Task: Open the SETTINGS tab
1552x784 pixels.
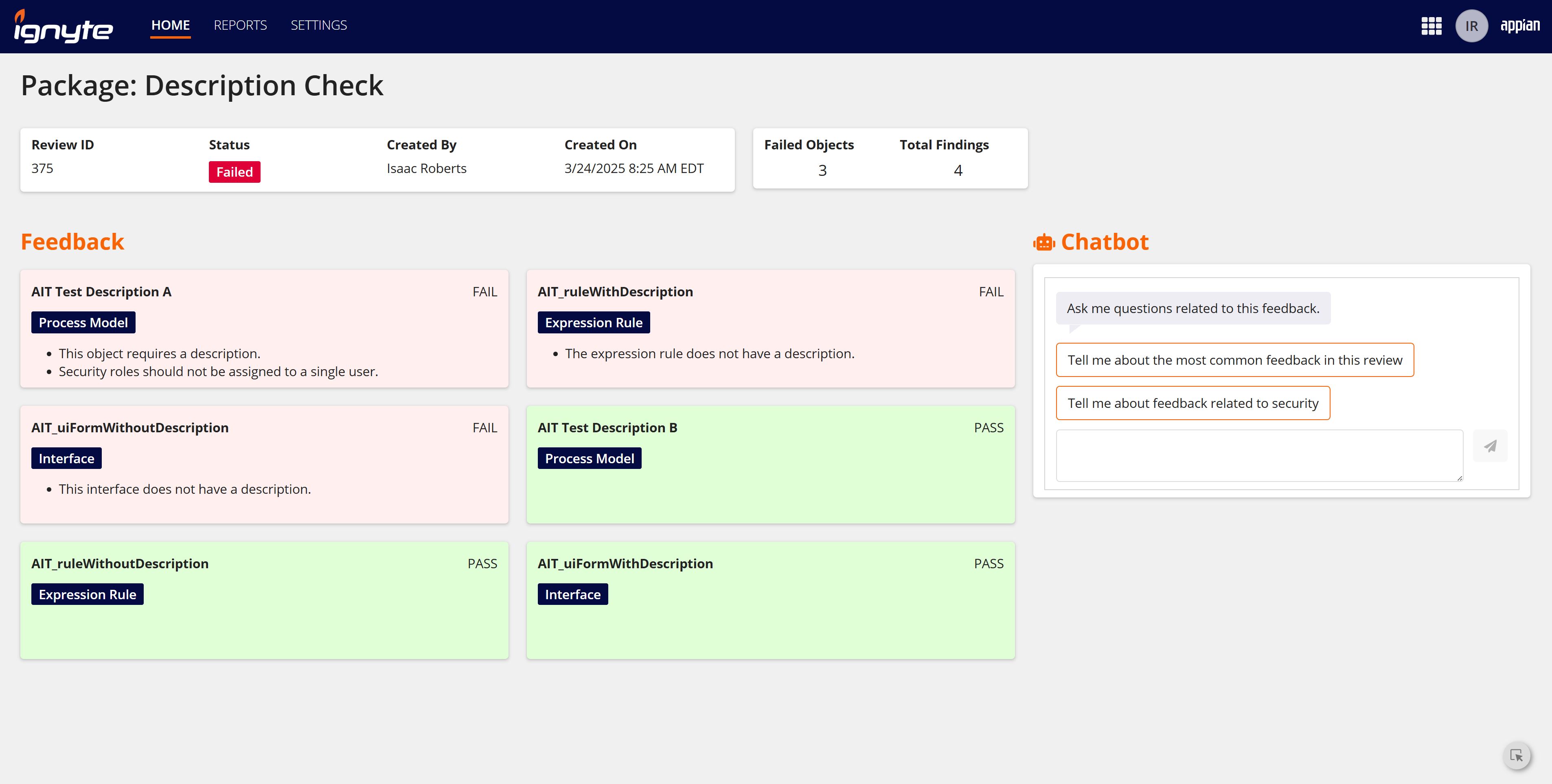Action: click(319, 25)
